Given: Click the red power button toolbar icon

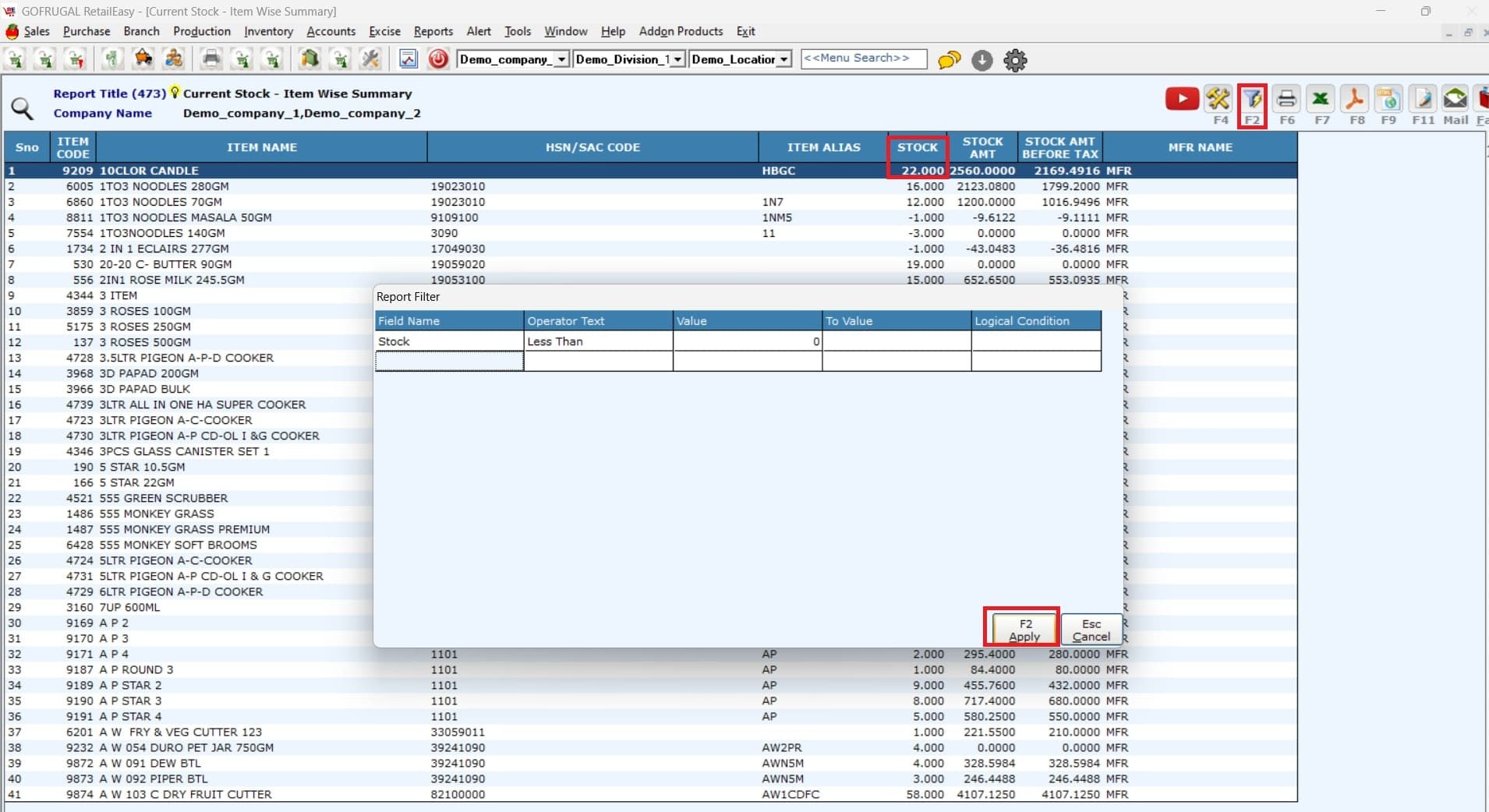Looking at the screenshot, I should [x=438, y=59].
